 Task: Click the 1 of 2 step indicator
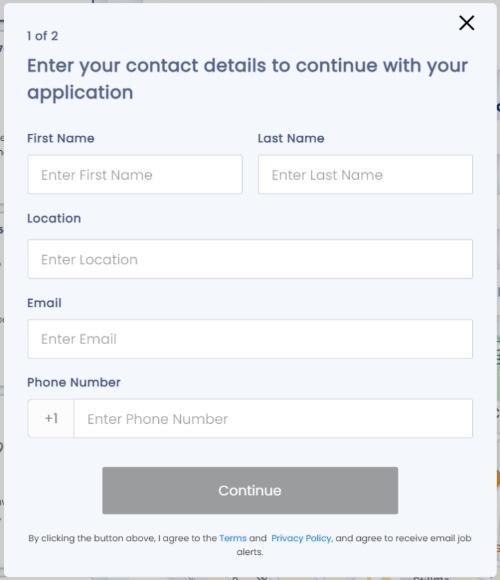43,36
